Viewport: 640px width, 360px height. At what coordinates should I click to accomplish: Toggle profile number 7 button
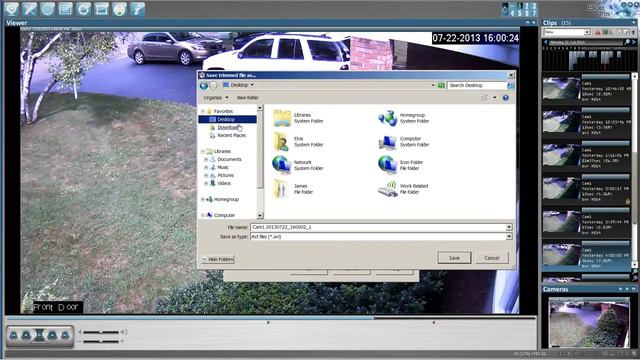tap(534, 13)
